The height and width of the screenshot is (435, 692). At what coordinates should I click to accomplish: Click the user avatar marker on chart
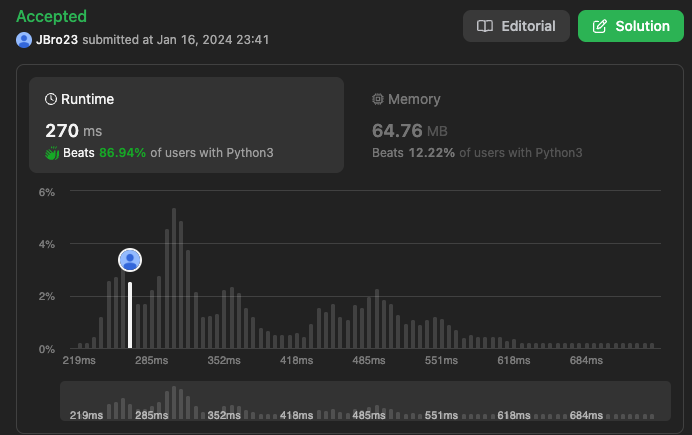click(130, 260)
